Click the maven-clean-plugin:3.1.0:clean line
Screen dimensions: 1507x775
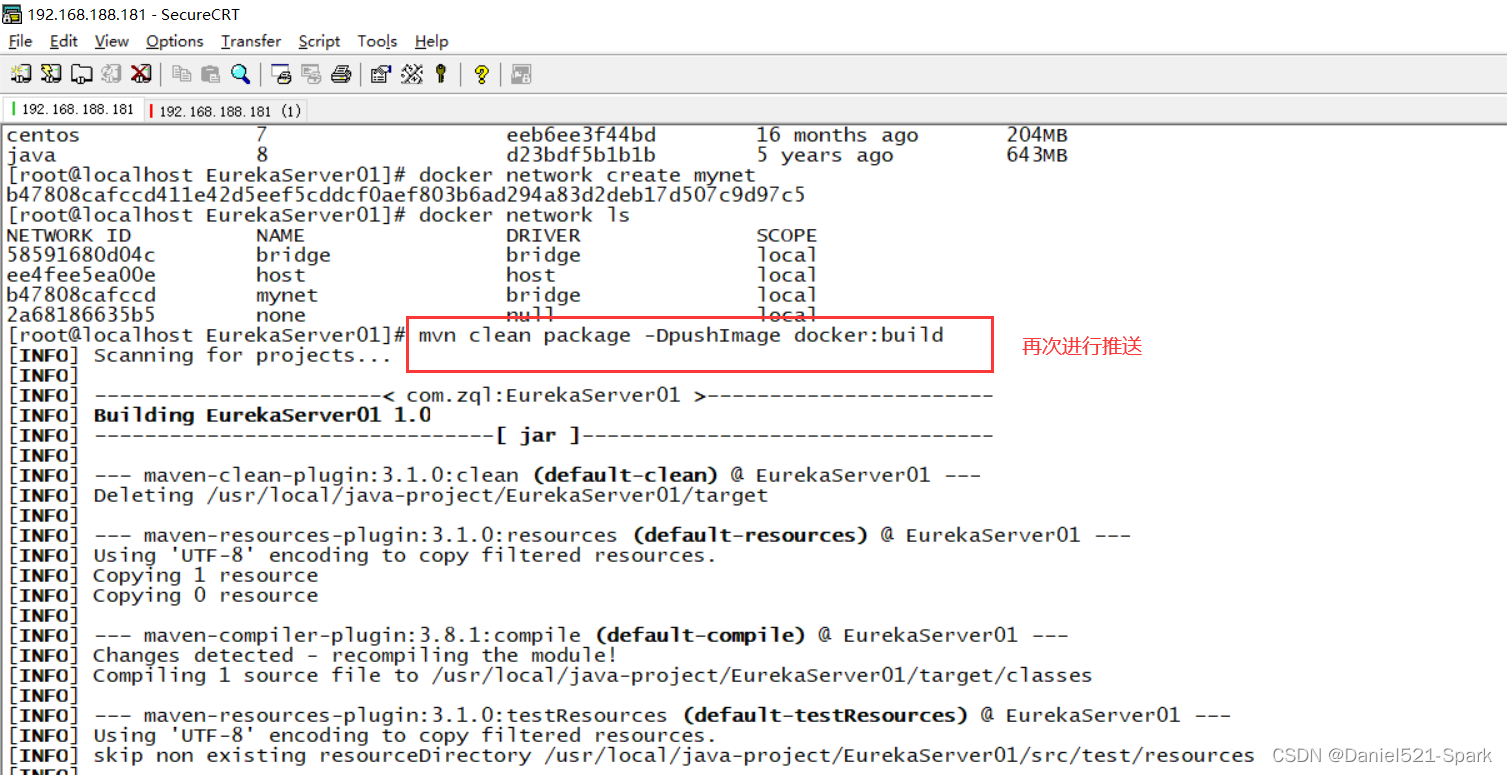pyautogui.click(x=537, y=476)
